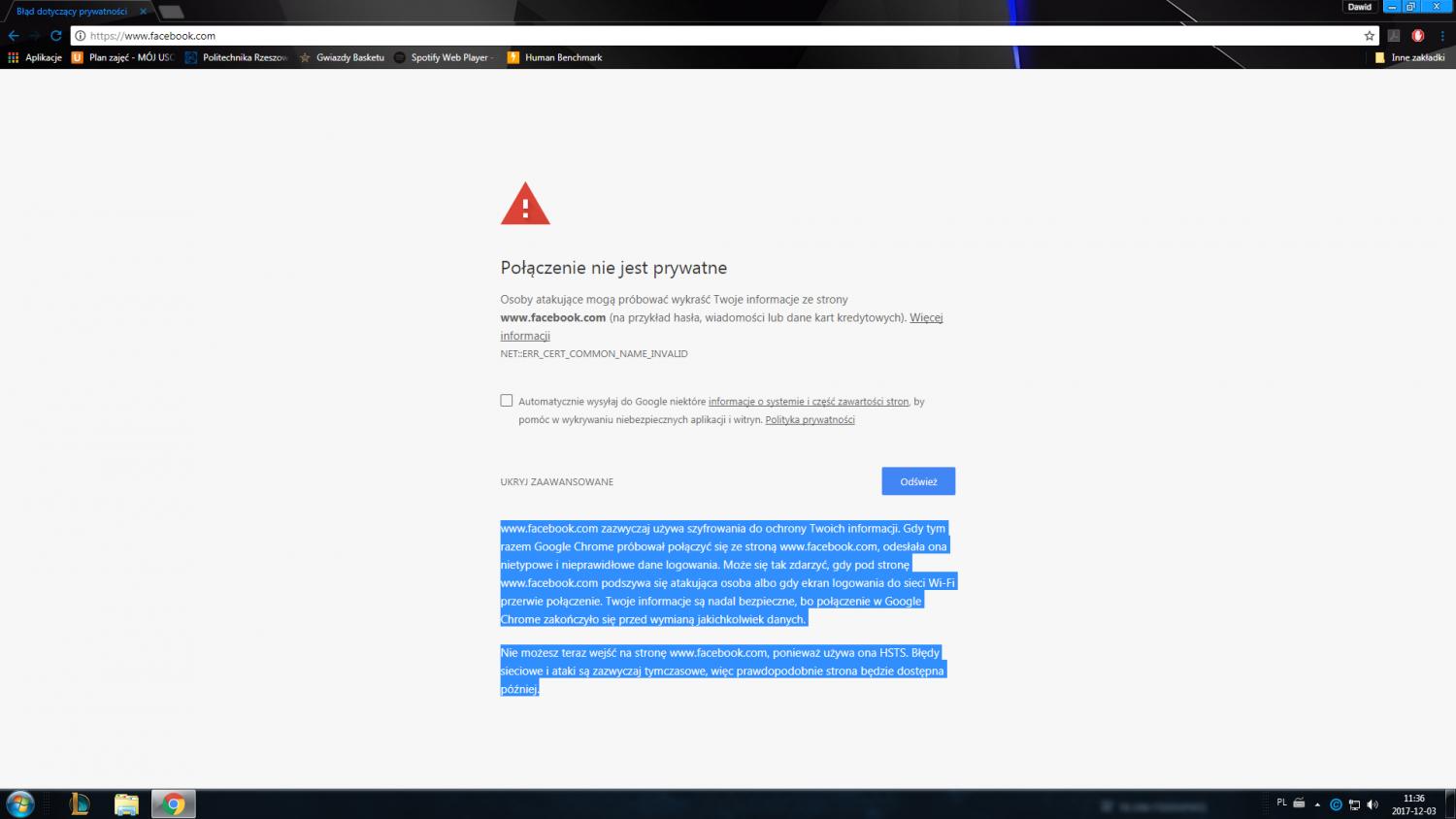Enable automatic reporting to Google checkbox
This screenshot has width=1456, height=819.
(x=507, y=401)
